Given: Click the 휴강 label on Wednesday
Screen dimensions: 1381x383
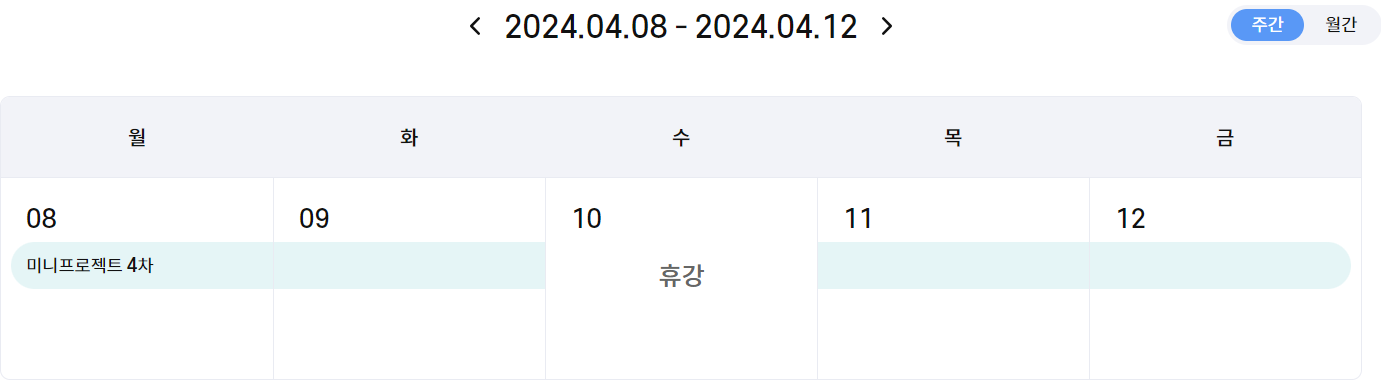Looking at the screenshot, I should coord(681,276).
